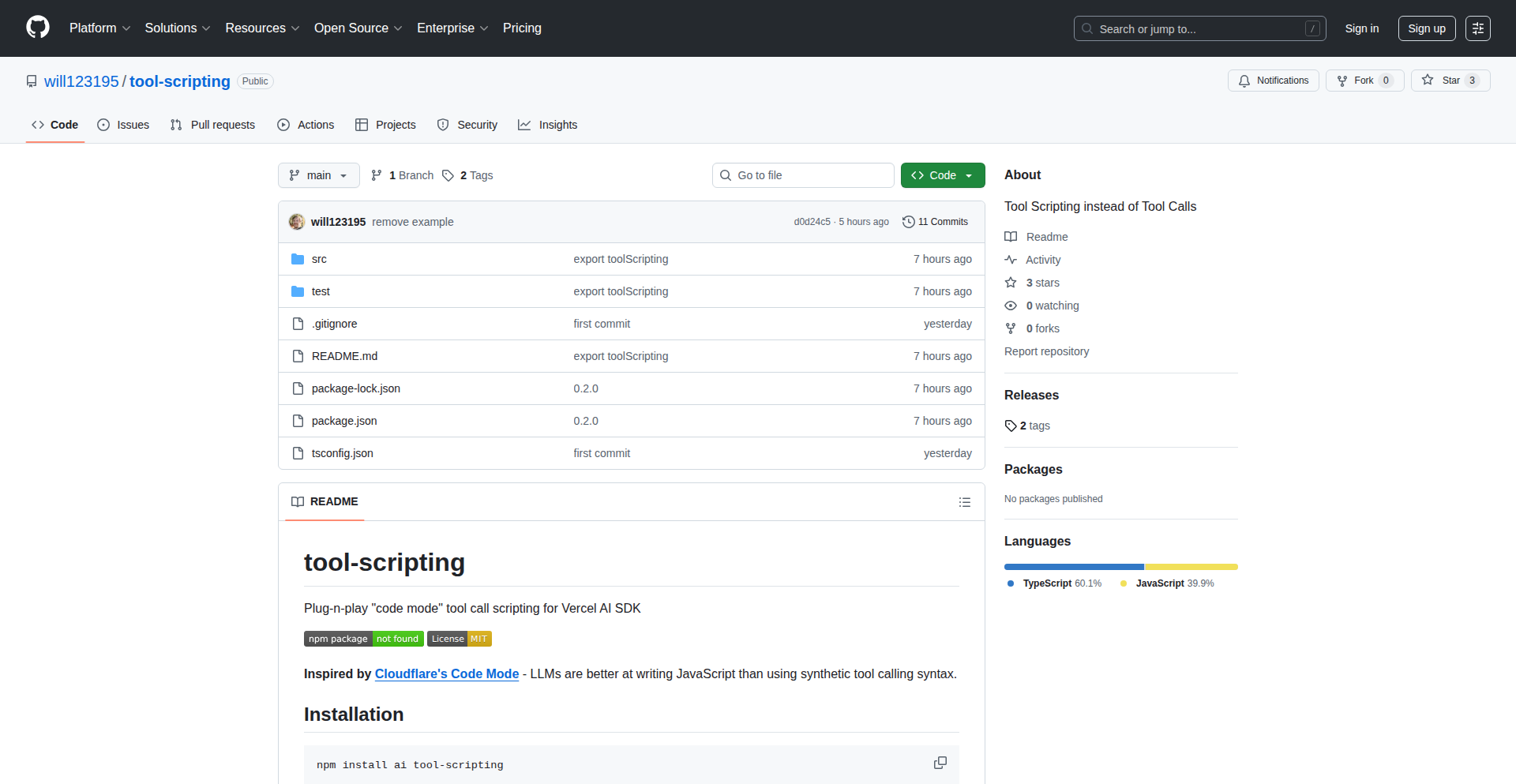Open Cloudflare's Code Mode link

pyautogui.click(x=447, y=673)
